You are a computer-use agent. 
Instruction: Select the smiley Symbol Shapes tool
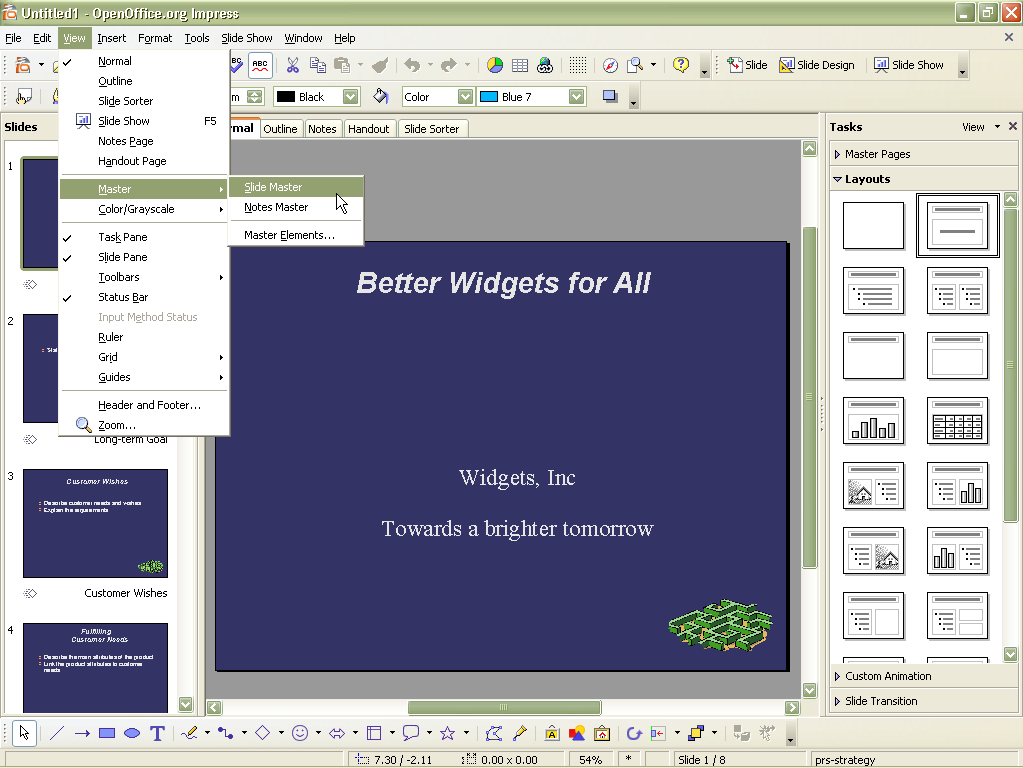[x=300, y=733]
